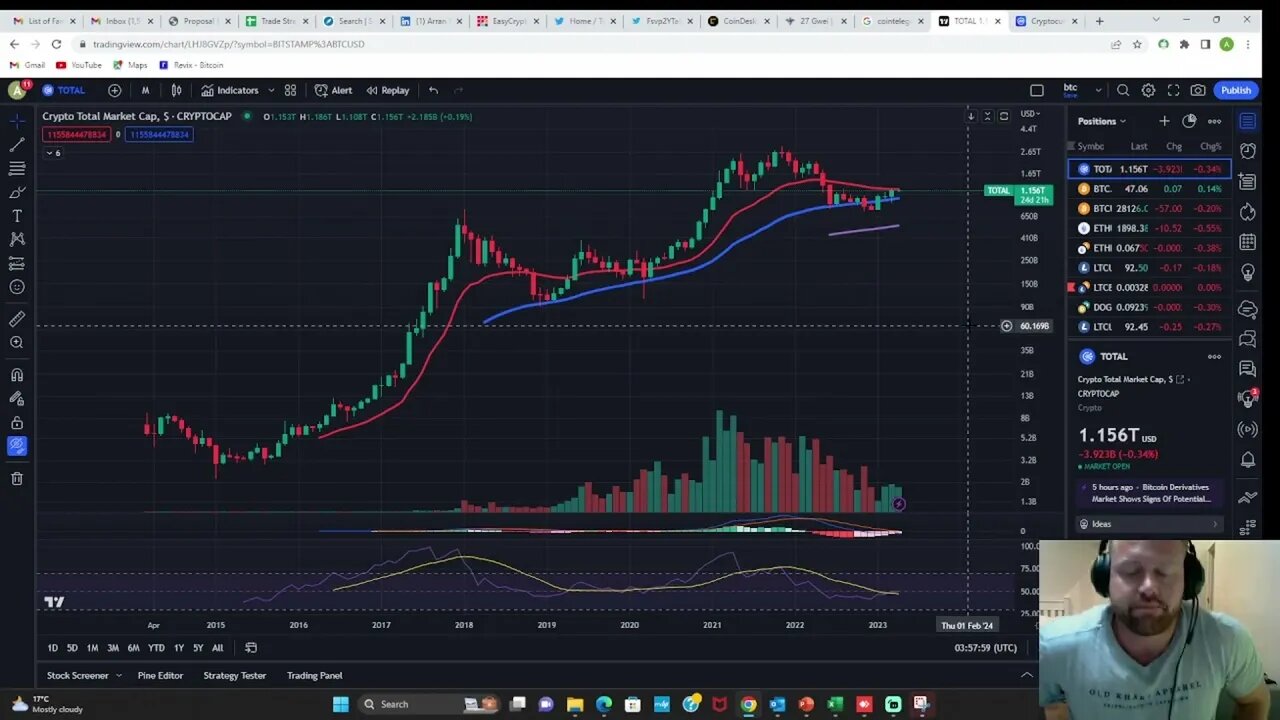The height and width of the screenshot is (720, 1280).
Task: Open the hotlists flame icon
Action: (1247, 212)
